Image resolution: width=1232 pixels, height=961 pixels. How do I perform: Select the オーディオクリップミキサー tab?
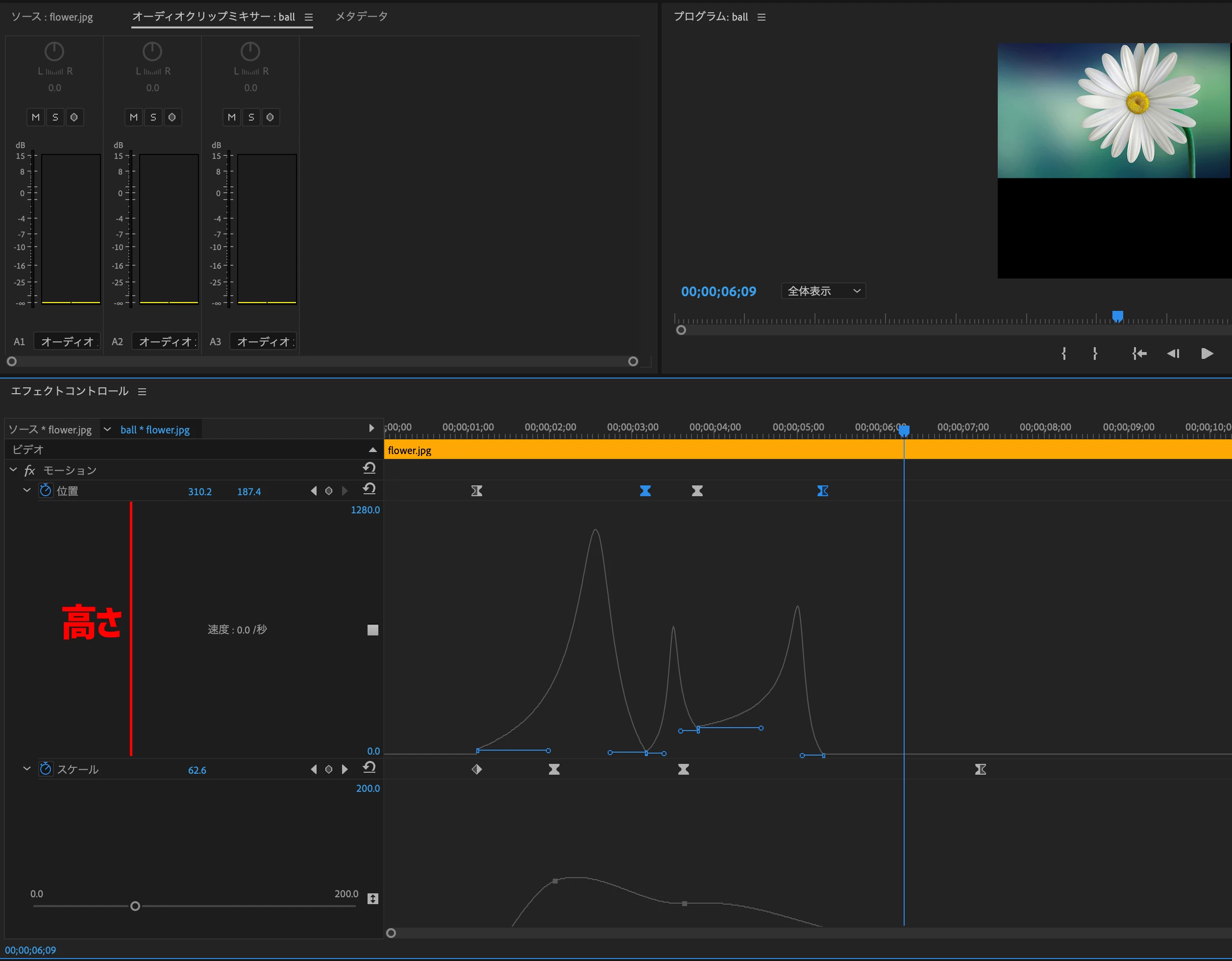click(213, 17)
